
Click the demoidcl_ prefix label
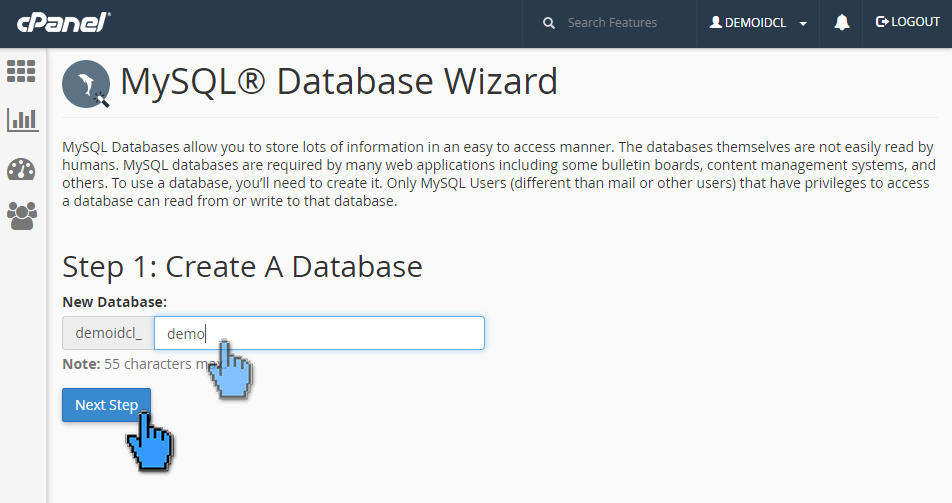(108, 333)
